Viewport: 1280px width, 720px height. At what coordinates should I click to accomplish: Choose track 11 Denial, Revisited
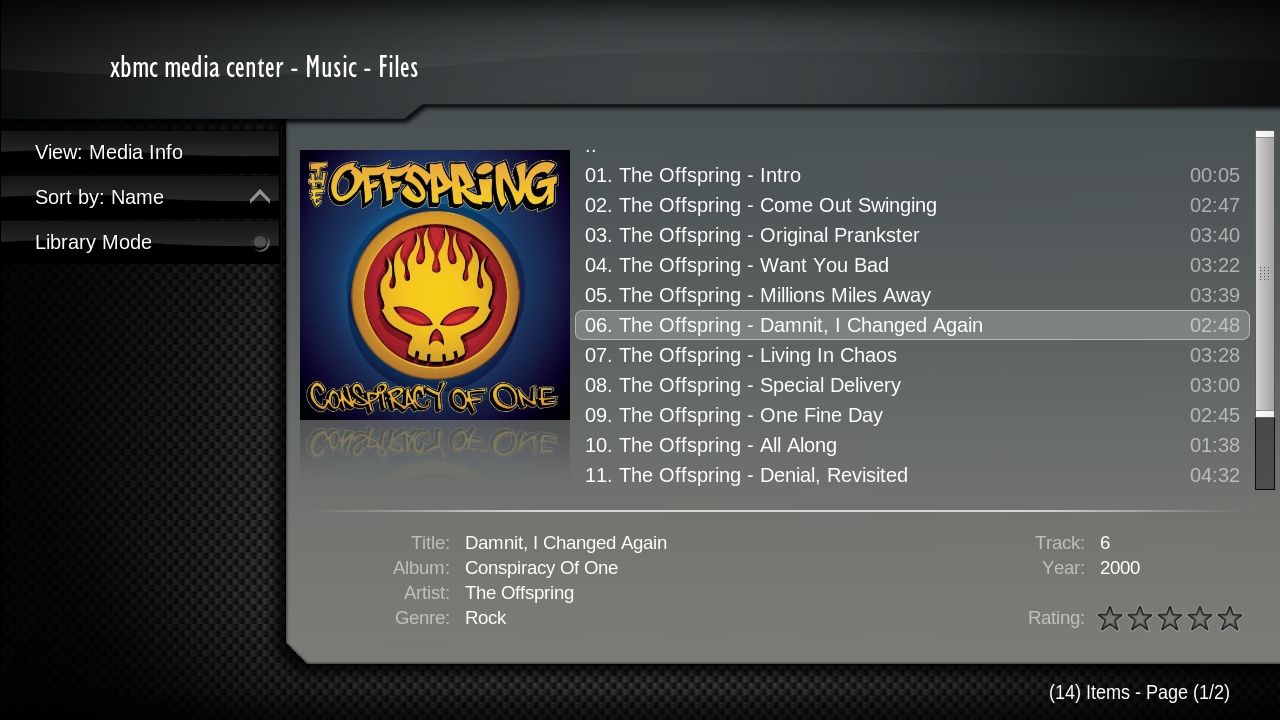(912, 475)
